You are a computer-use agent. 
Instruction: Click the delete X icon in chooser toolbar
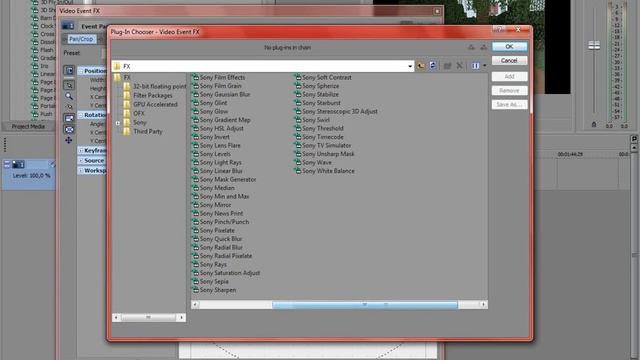(x=459, y=66)
